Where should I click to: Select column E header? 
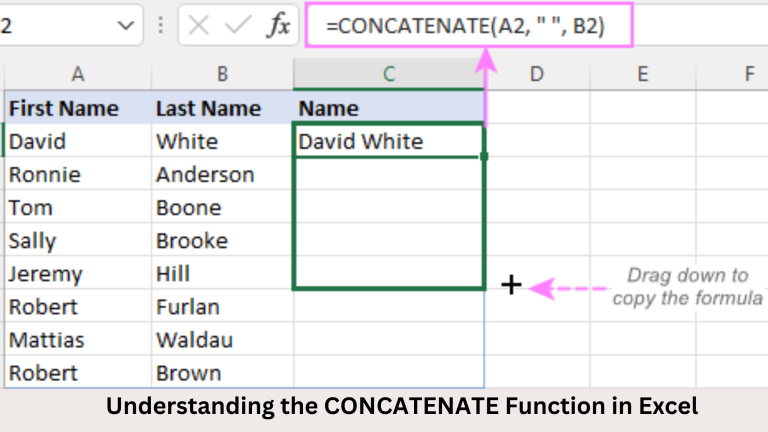coord(642,73)
